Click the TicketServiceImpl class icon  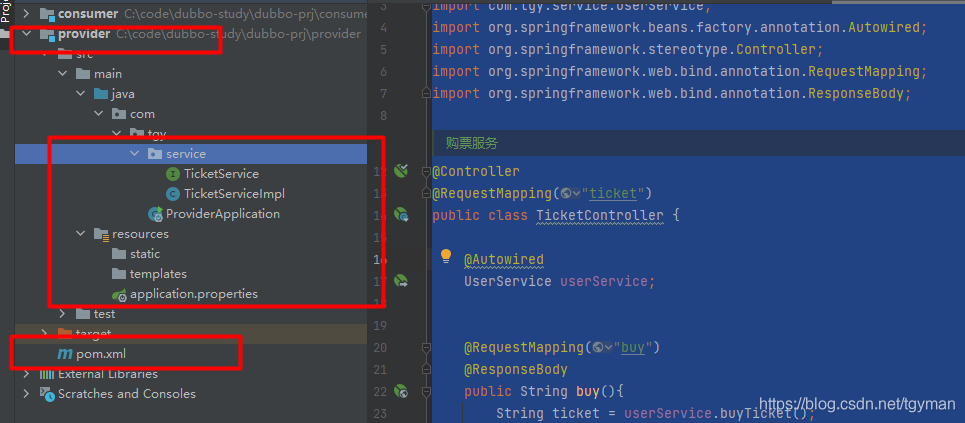pos(173,194)
